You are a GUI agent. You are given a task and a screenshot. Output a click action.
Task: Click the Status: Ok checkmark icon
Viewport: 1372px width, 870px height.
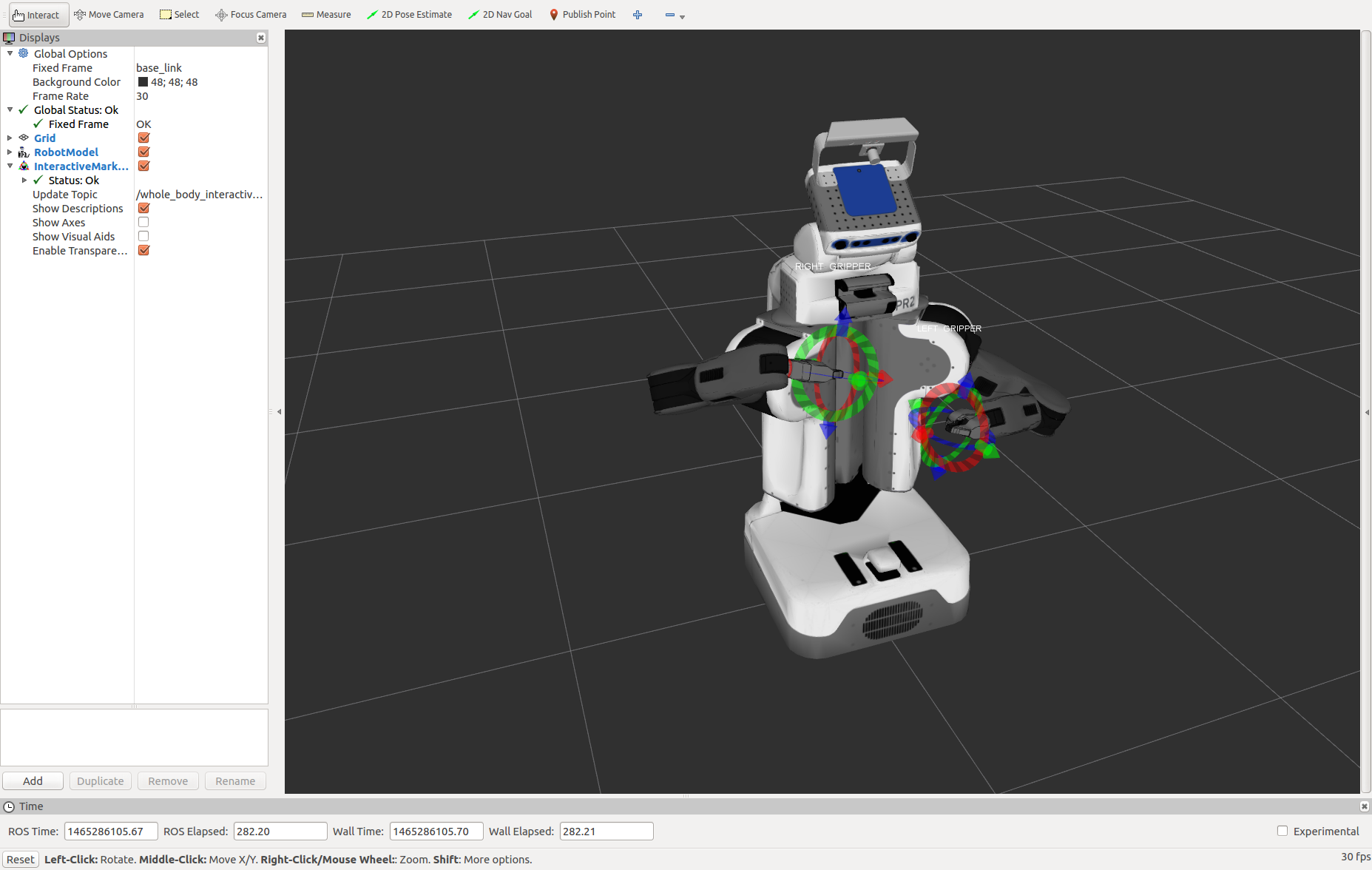pyautogui.click(x=38, y=180)
